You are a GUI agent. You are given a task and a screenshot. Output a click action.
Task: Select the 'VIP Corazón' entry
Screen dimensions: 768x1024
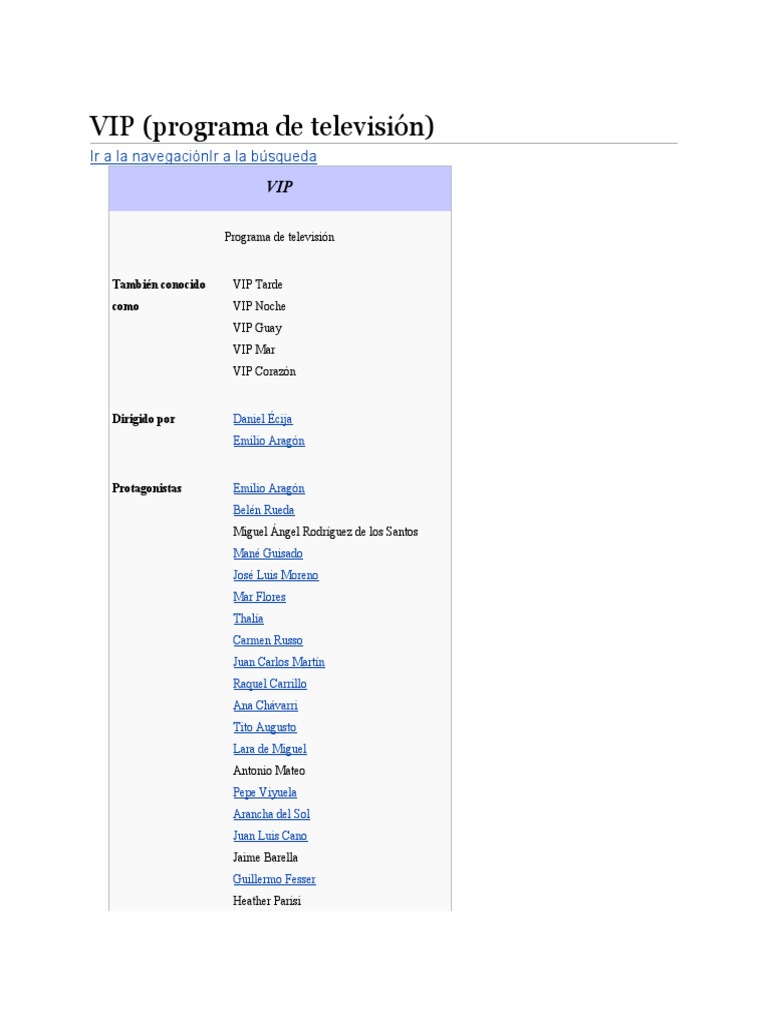coord(264,371)
